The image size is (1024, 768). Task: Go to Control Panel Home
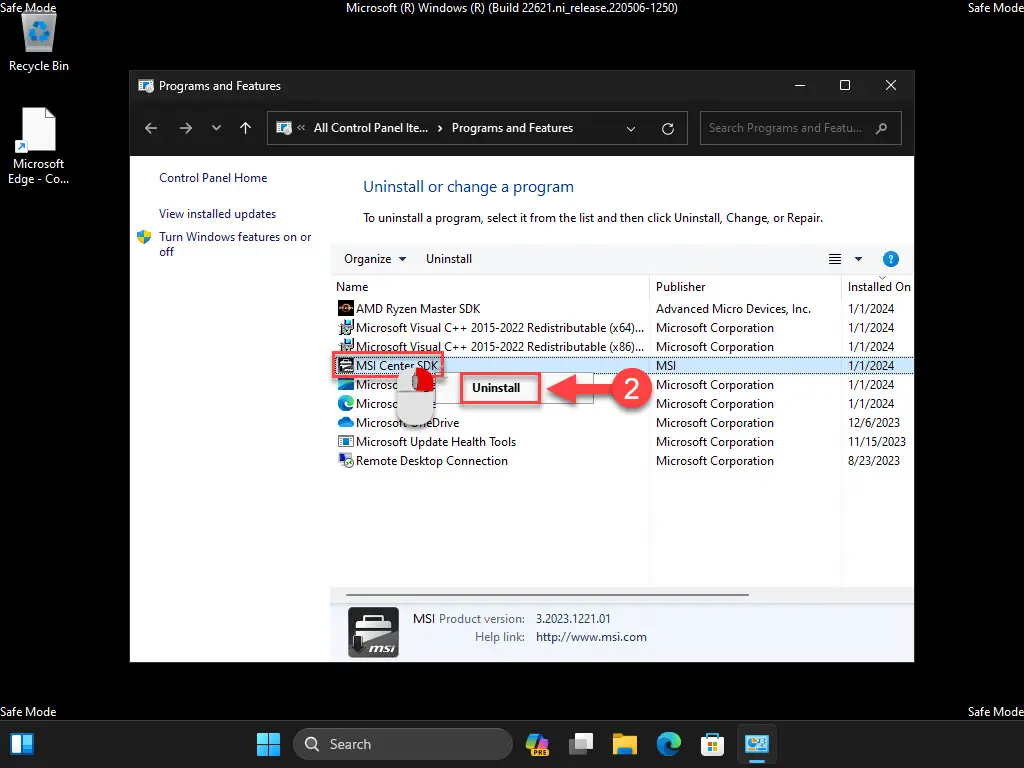(213, 178)
